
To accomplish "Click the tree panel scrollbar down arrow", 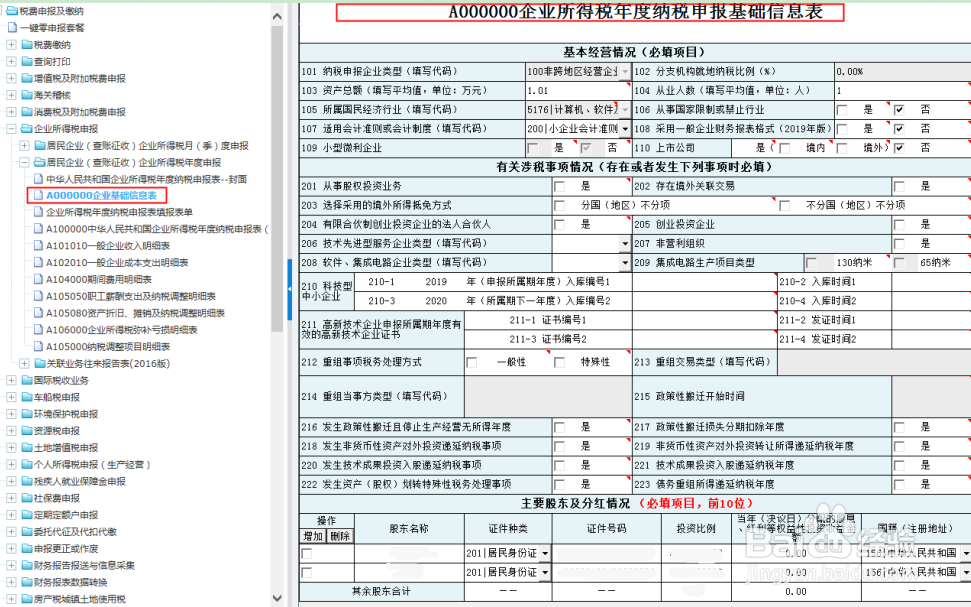I will (277, 598).
